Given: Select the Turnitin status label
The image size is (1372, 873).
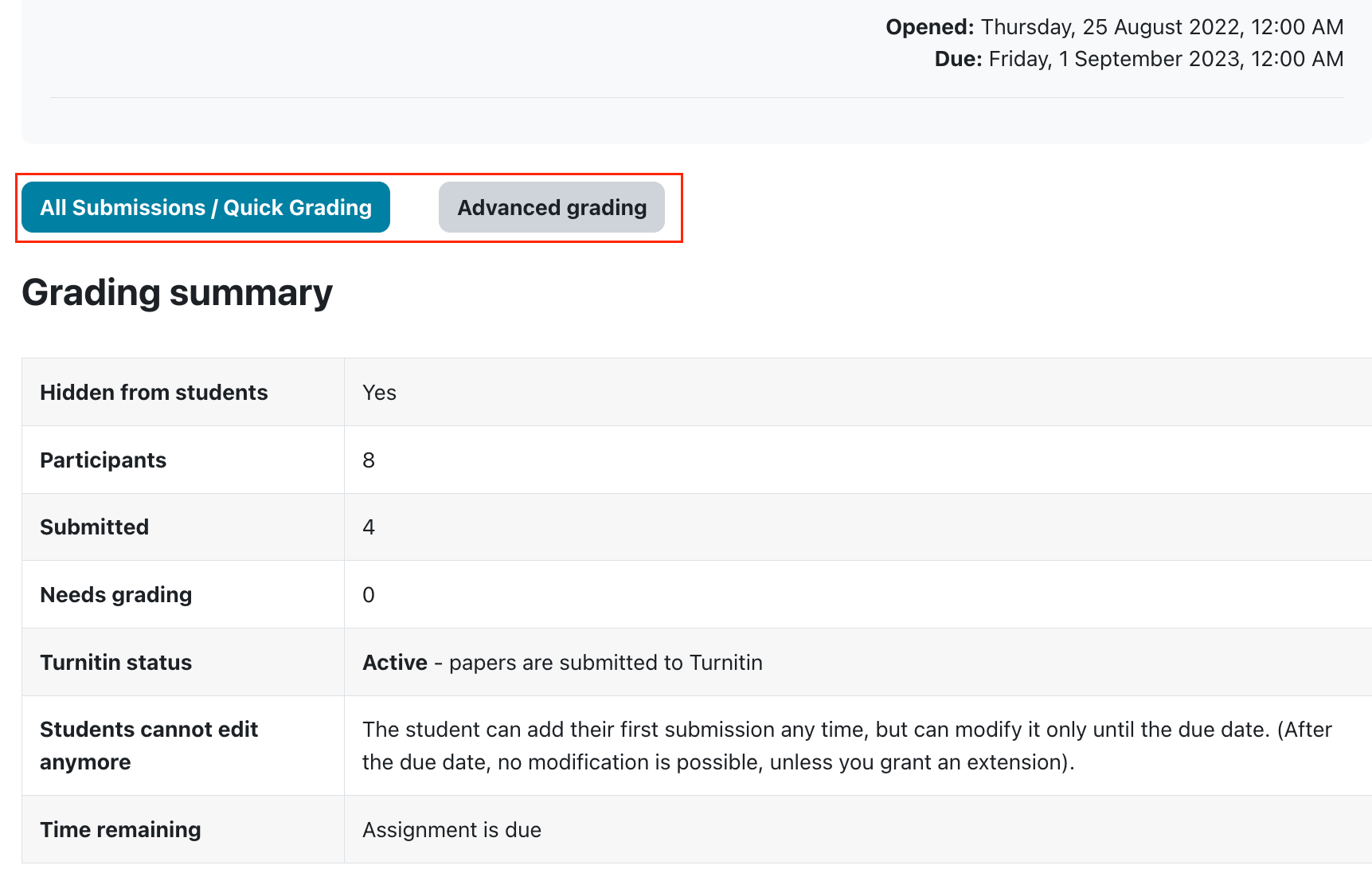Looking at the screenshot, I should tap(115, 663).
